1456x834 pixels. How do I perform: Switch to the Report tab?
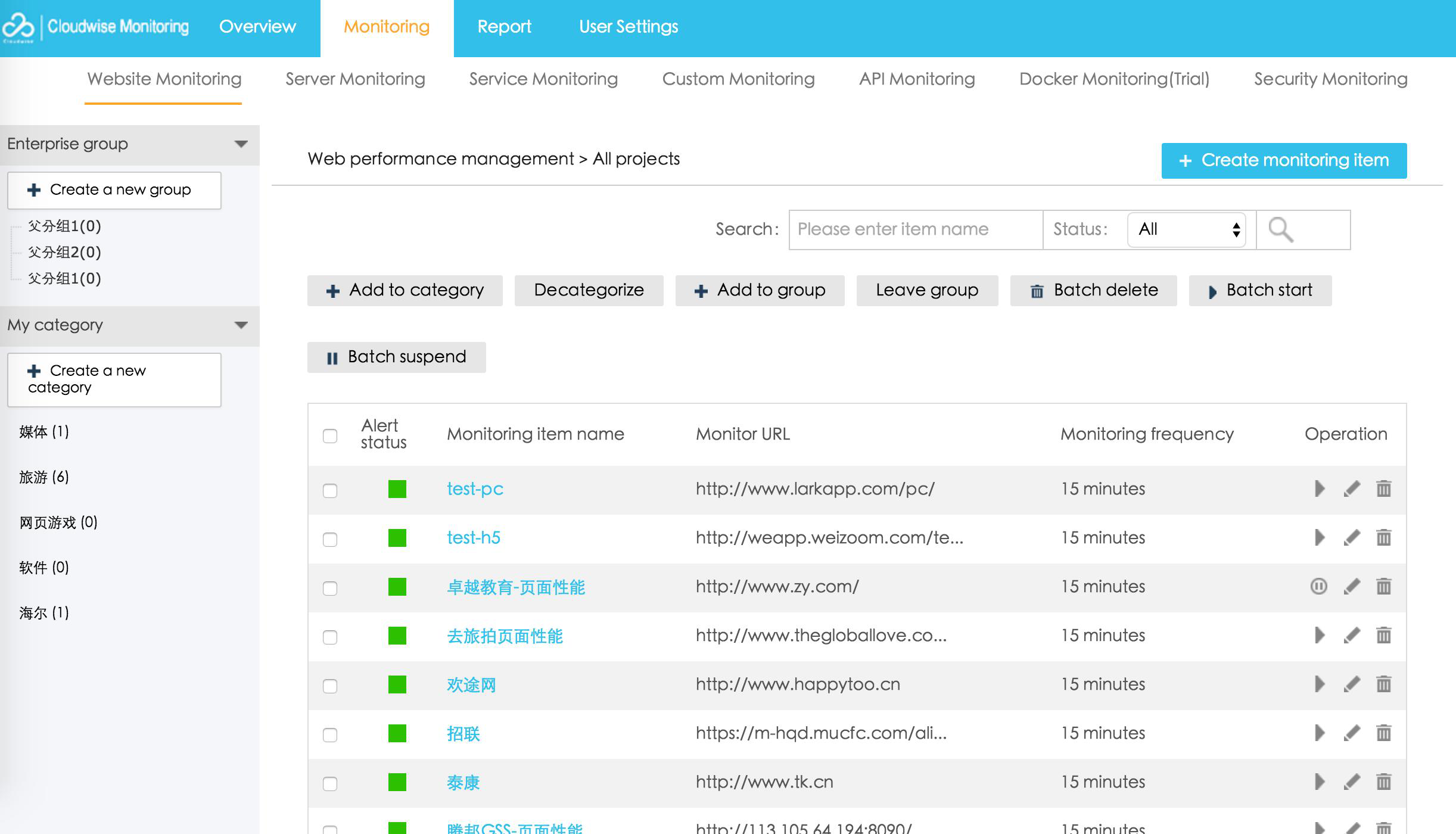click(504, 27)
